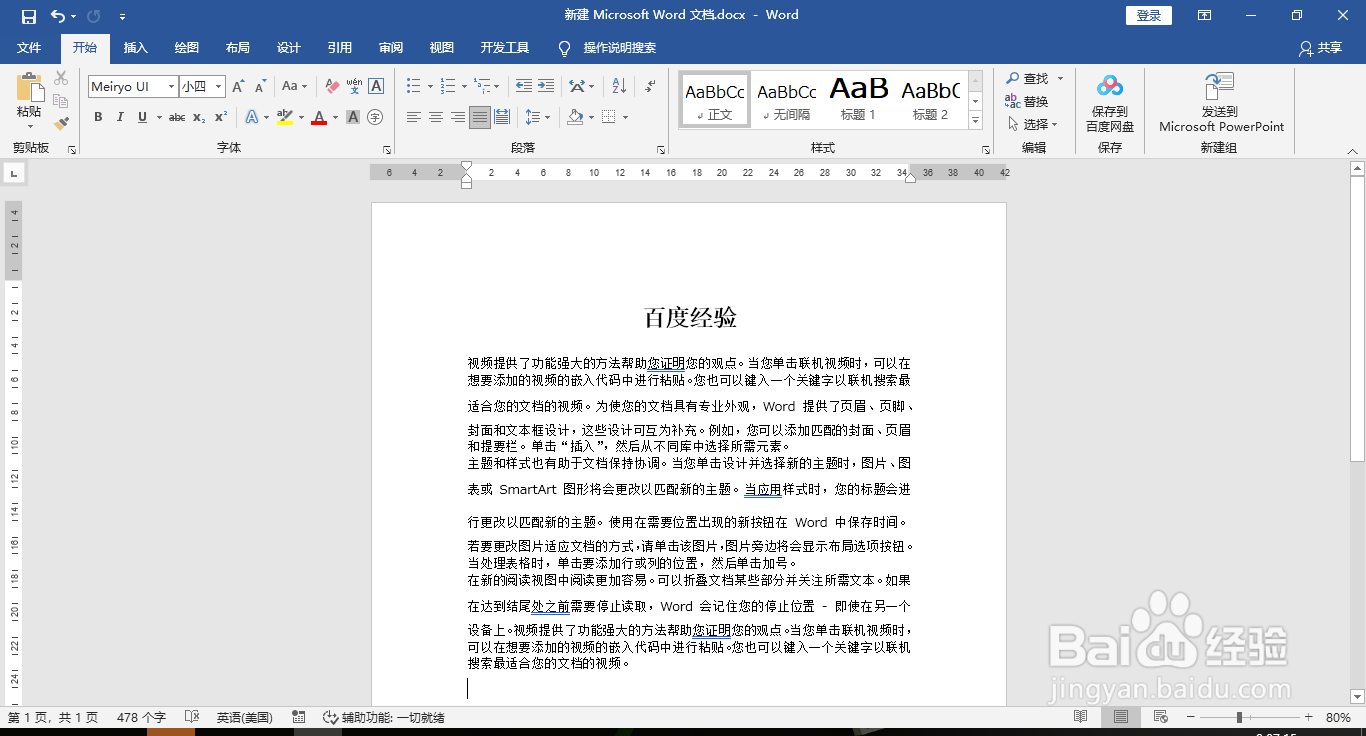
Task: Click the Replace (替换) command
Action: coord(1027,101)
